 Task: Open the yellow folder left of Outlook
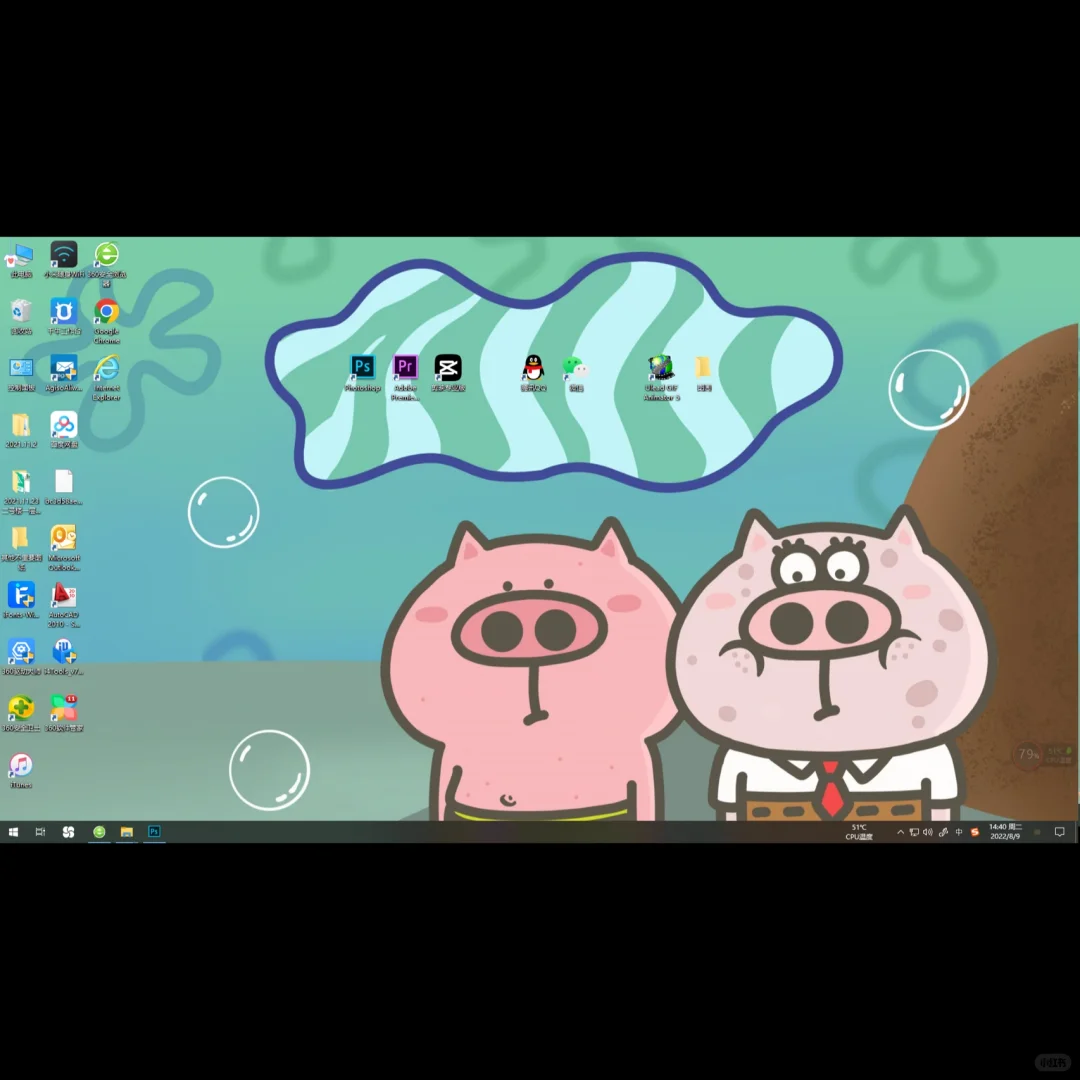click(x=21, y=548)
